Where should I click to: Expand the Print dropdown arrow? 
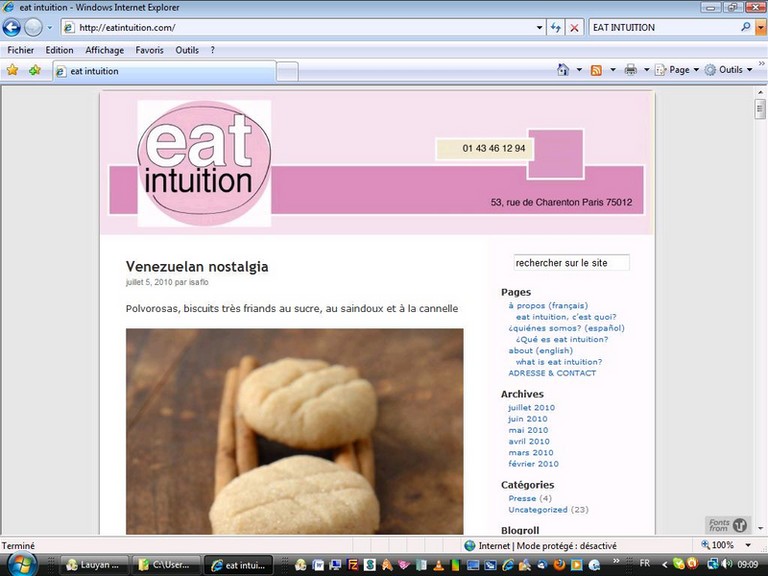point(646,70)
